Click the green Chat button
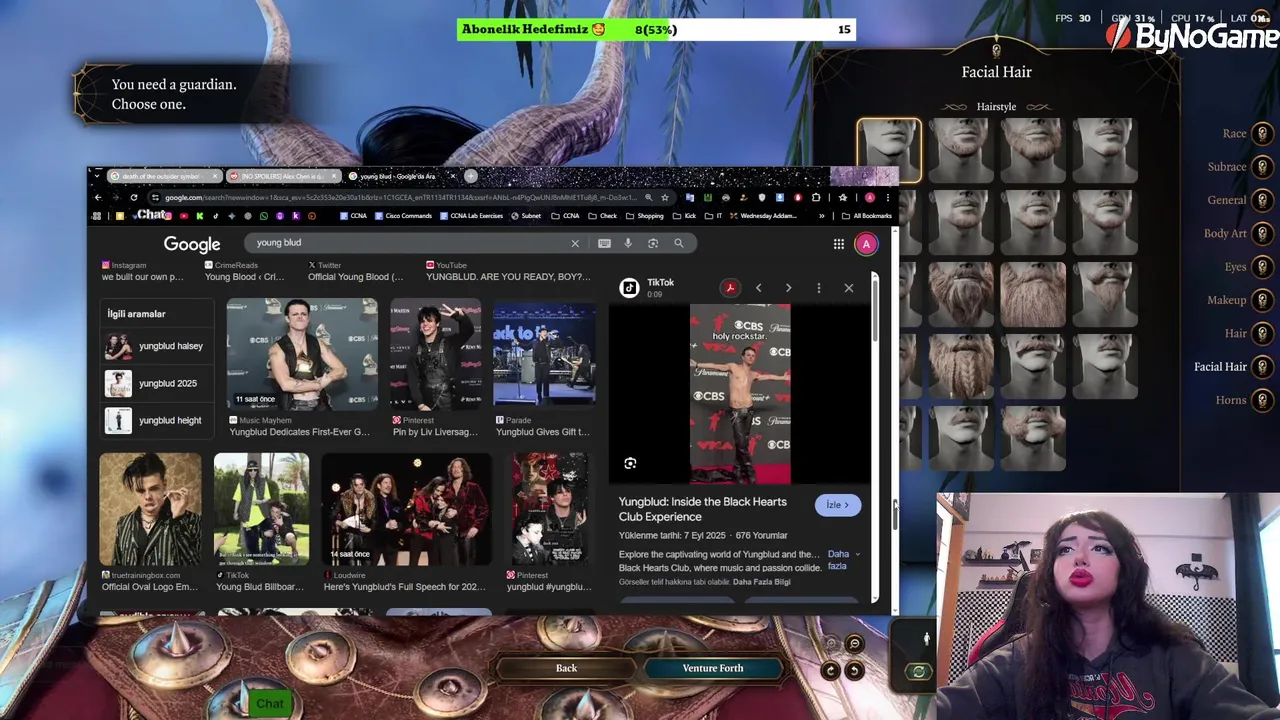The height and width of the screenshot is (720, 1280). coord(269,703)
